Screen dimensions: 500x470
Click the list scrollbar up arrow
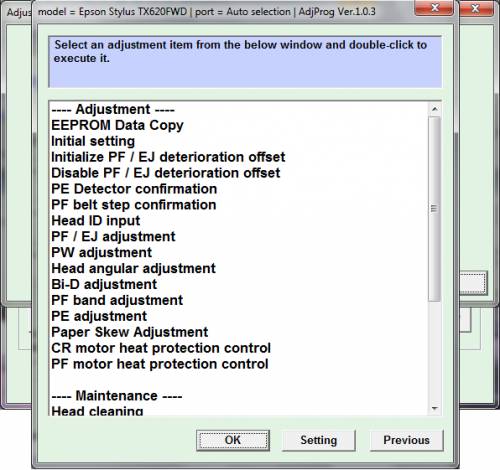click(435, 109)
